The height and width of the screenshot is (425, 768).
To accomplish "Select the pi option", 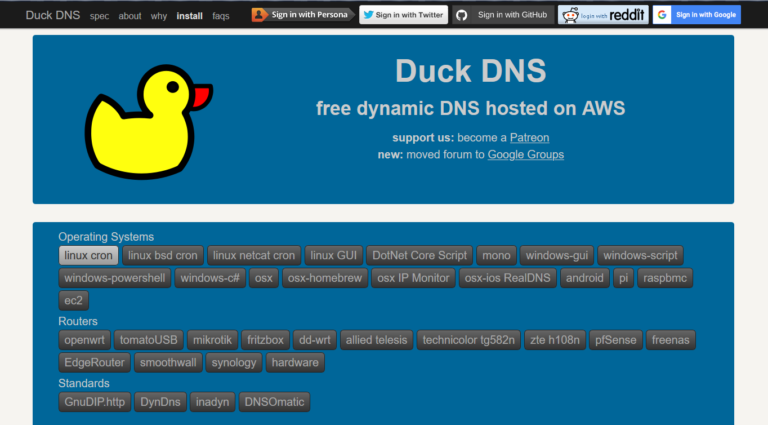I will click(624, 278).
